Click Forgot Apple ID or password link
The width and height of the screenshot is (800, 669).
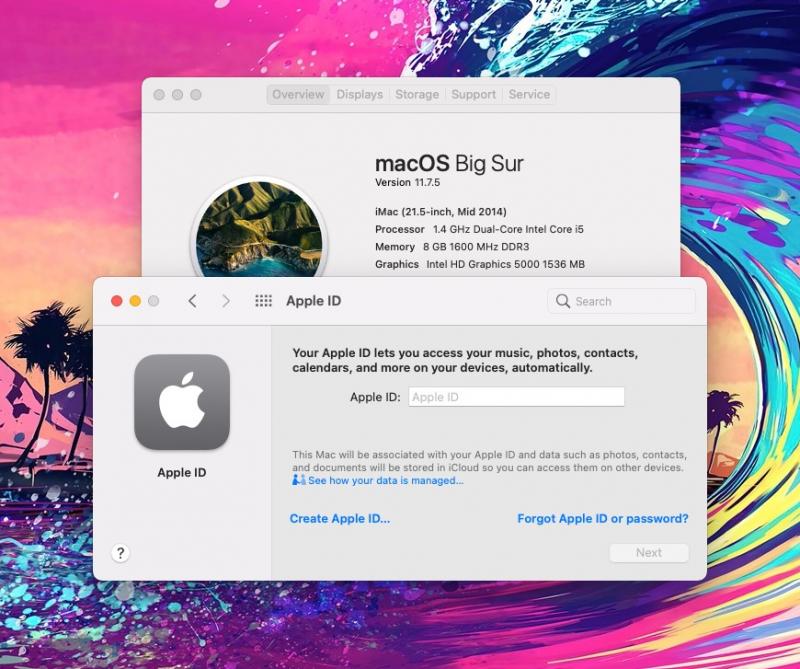pyautogui.click(x=603, y=518)
